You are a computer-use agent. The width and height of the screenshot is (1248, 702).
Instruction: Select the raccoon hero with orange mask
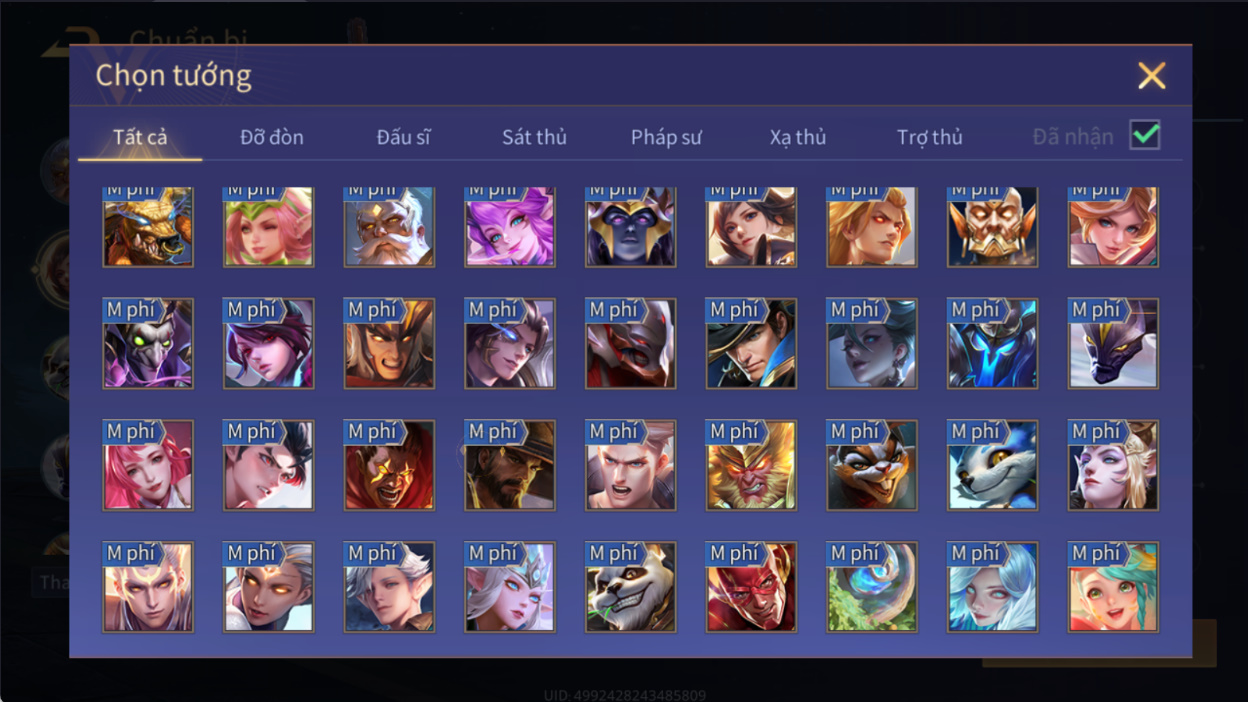click(872, 465)
